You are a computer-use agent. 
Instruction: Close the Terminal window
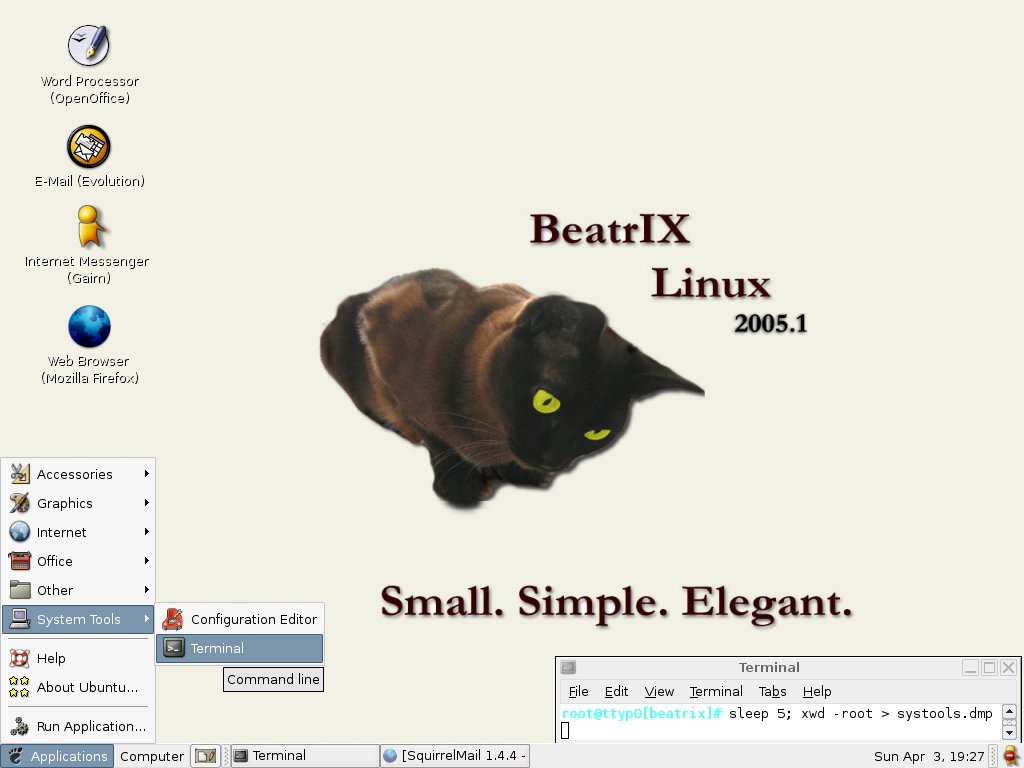point(1008,667)
